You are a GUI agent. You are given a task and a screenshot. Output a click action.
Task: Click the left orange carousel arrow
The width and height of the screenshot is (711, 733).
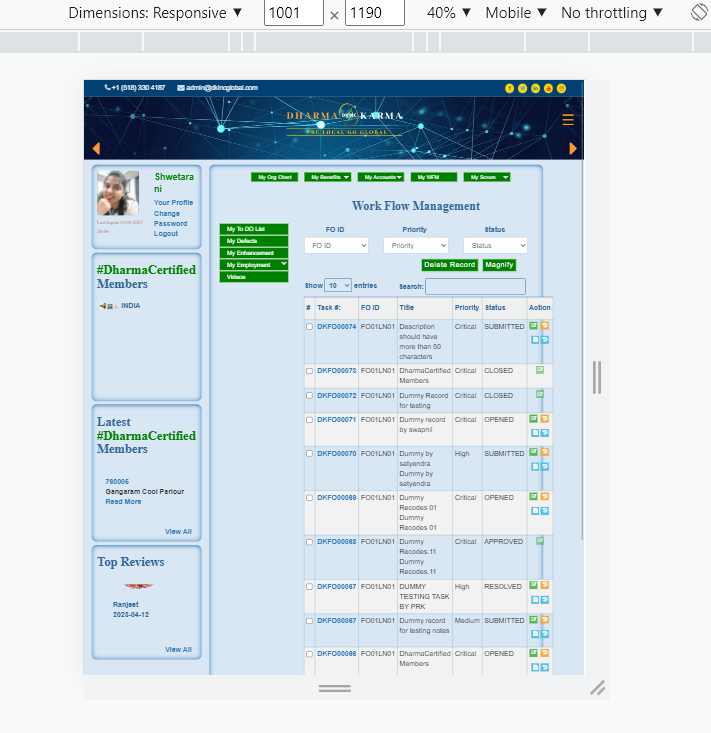(x=96, y=148)
